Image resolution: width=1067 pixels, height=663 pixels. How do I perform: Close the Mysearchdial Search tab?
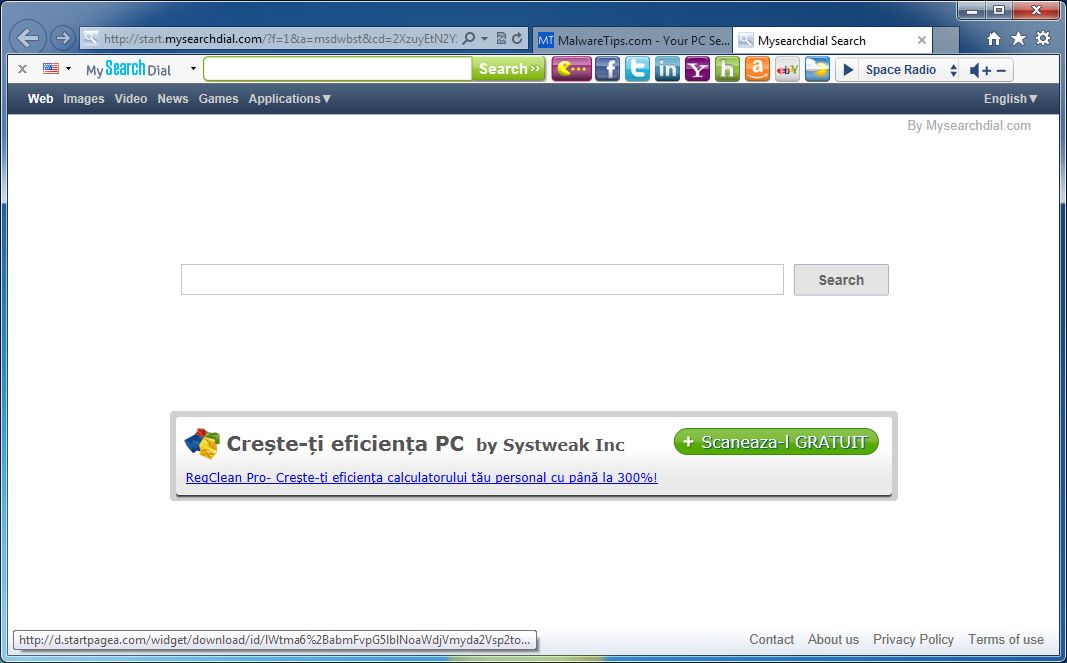(x=921, y=40)
